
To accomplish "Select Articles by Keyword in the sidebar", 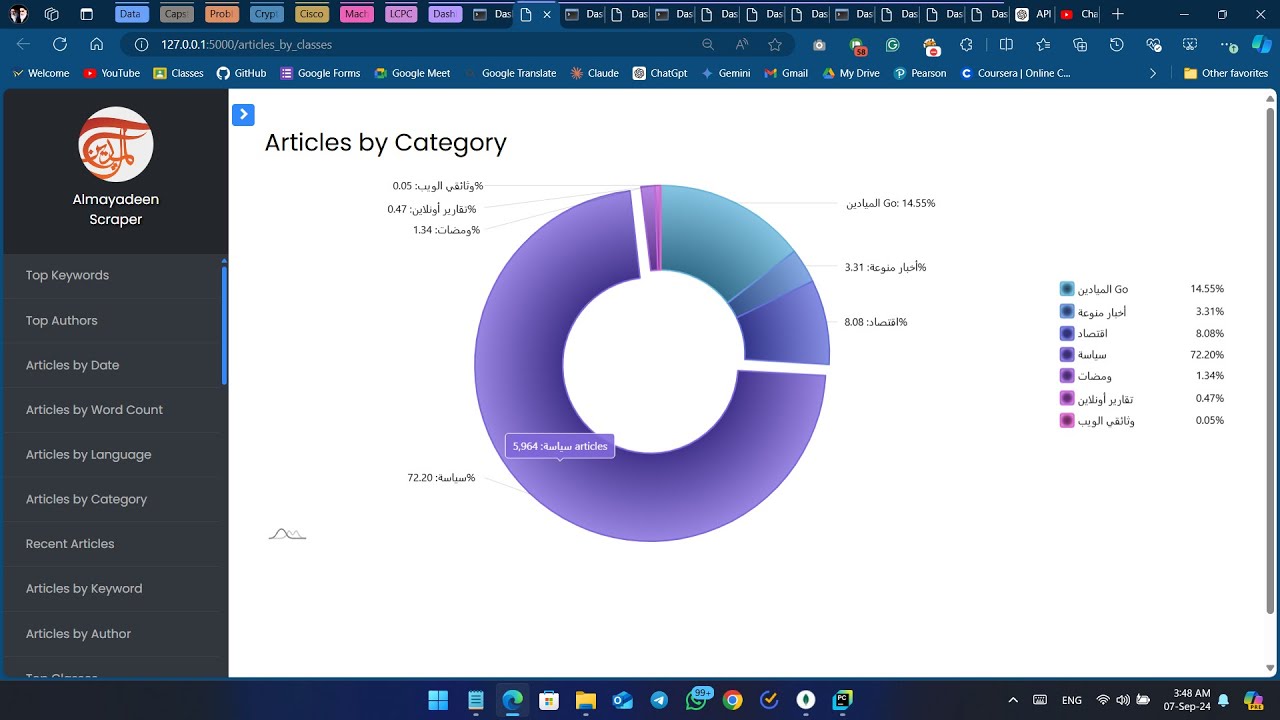I will pyautogui.click(x=84, y=588).
